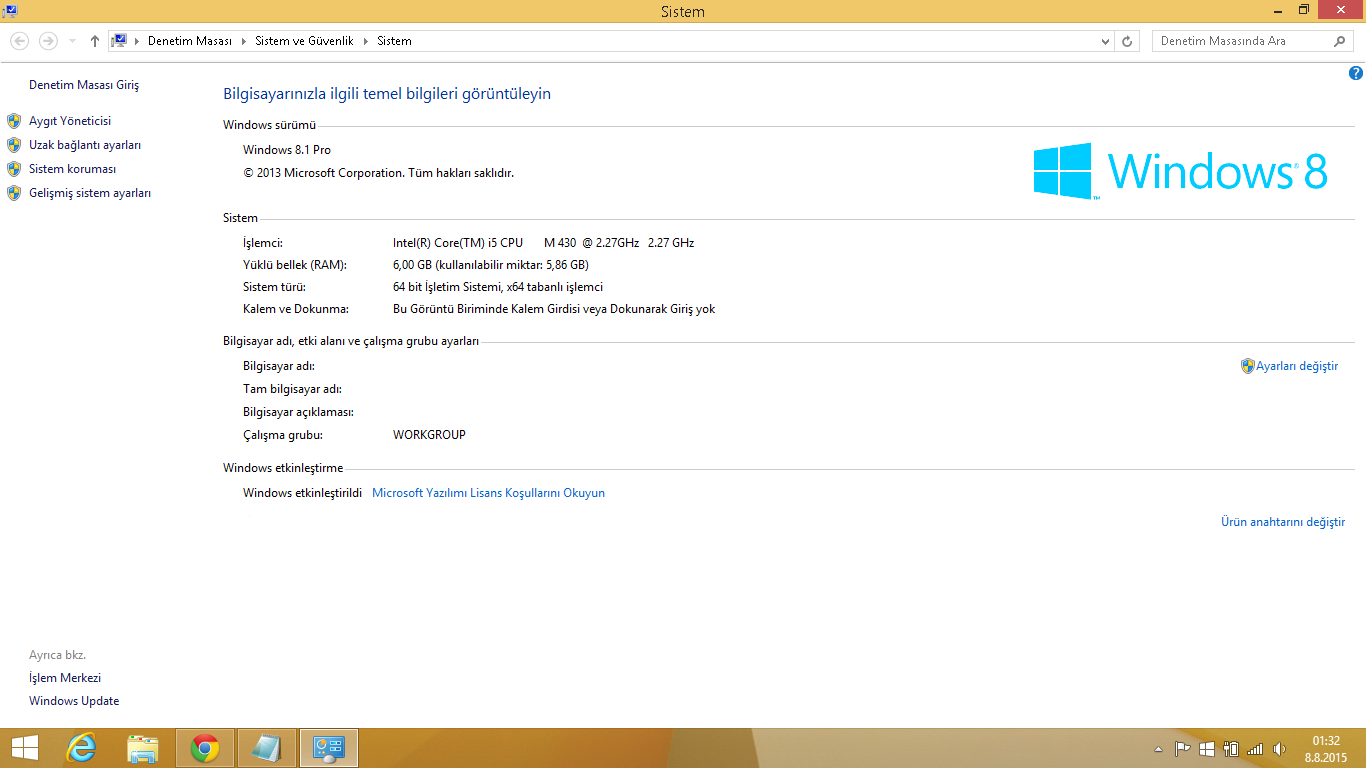Open Google Chrome from the taskbar
Screen dimensions: 1366x768
pos(205,748)
